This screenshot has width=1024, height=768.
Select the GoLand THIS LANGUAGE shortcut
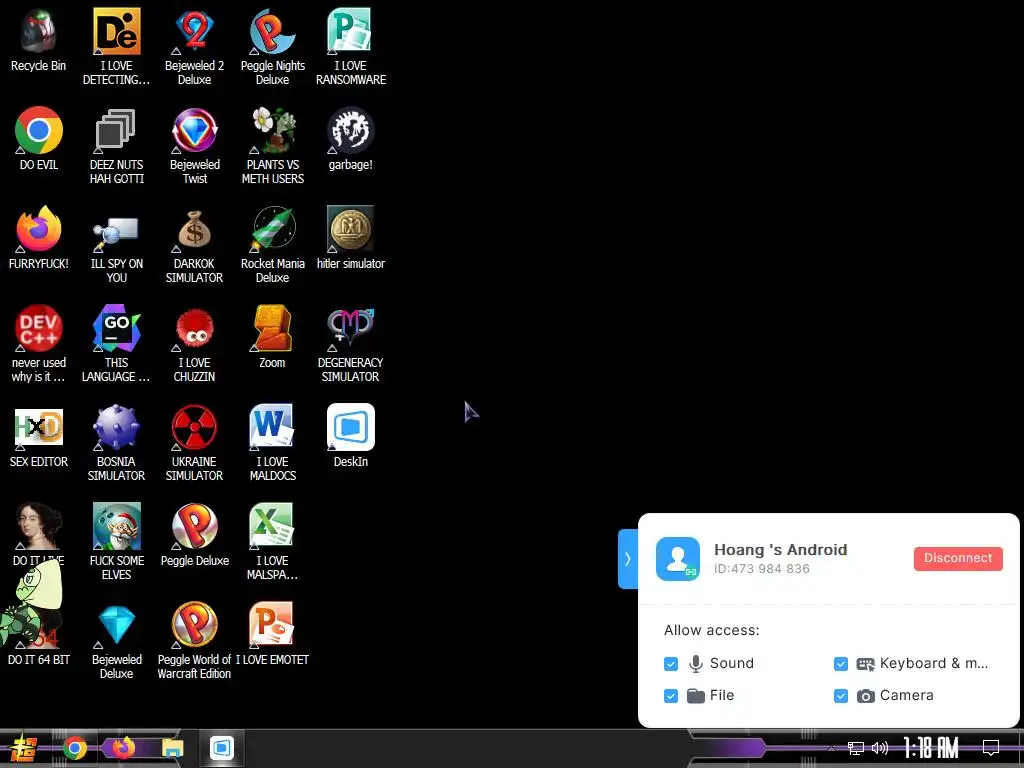116,344
